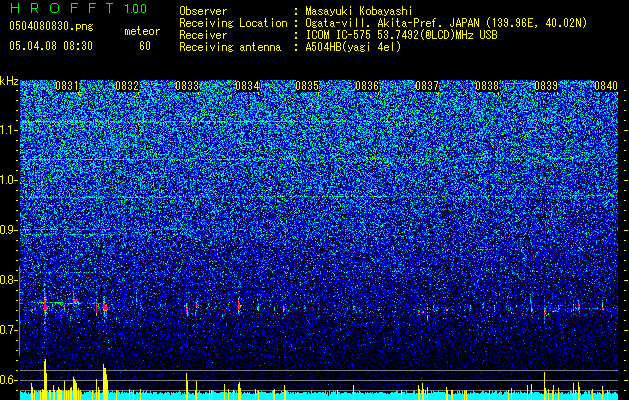Click the 0836 time marker
Image resolution: width=629 pixels, height=400 pixels.
point(367,86)
